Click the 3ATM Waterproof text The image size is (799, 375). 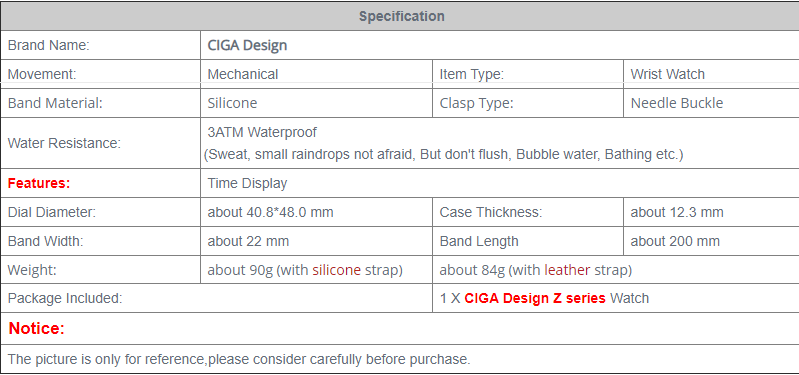coord(262,132)
